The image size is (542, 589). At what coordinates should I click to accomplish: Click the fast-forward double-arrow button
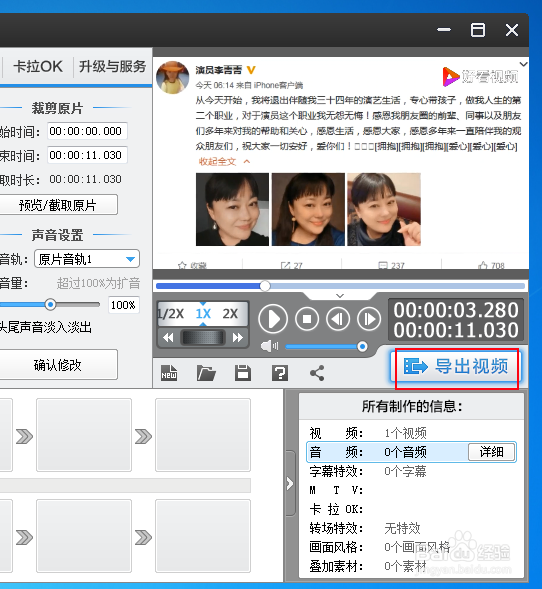point(237,338)
